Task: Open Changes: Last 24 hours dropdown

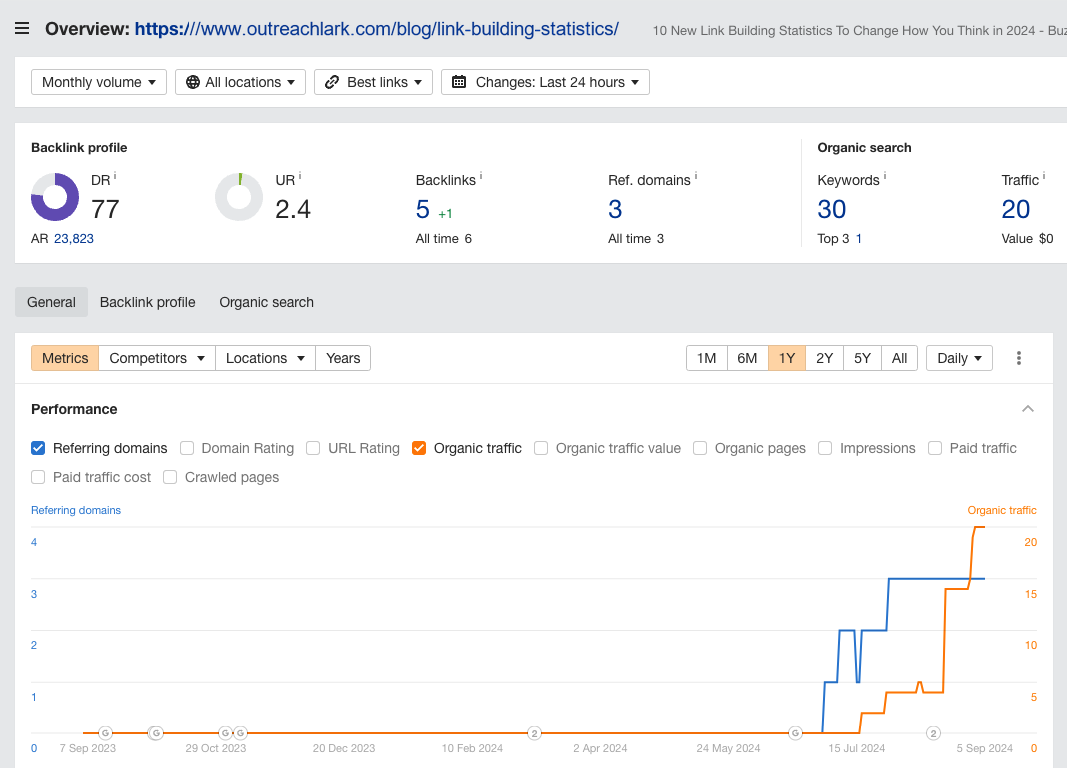Action: 545,82
